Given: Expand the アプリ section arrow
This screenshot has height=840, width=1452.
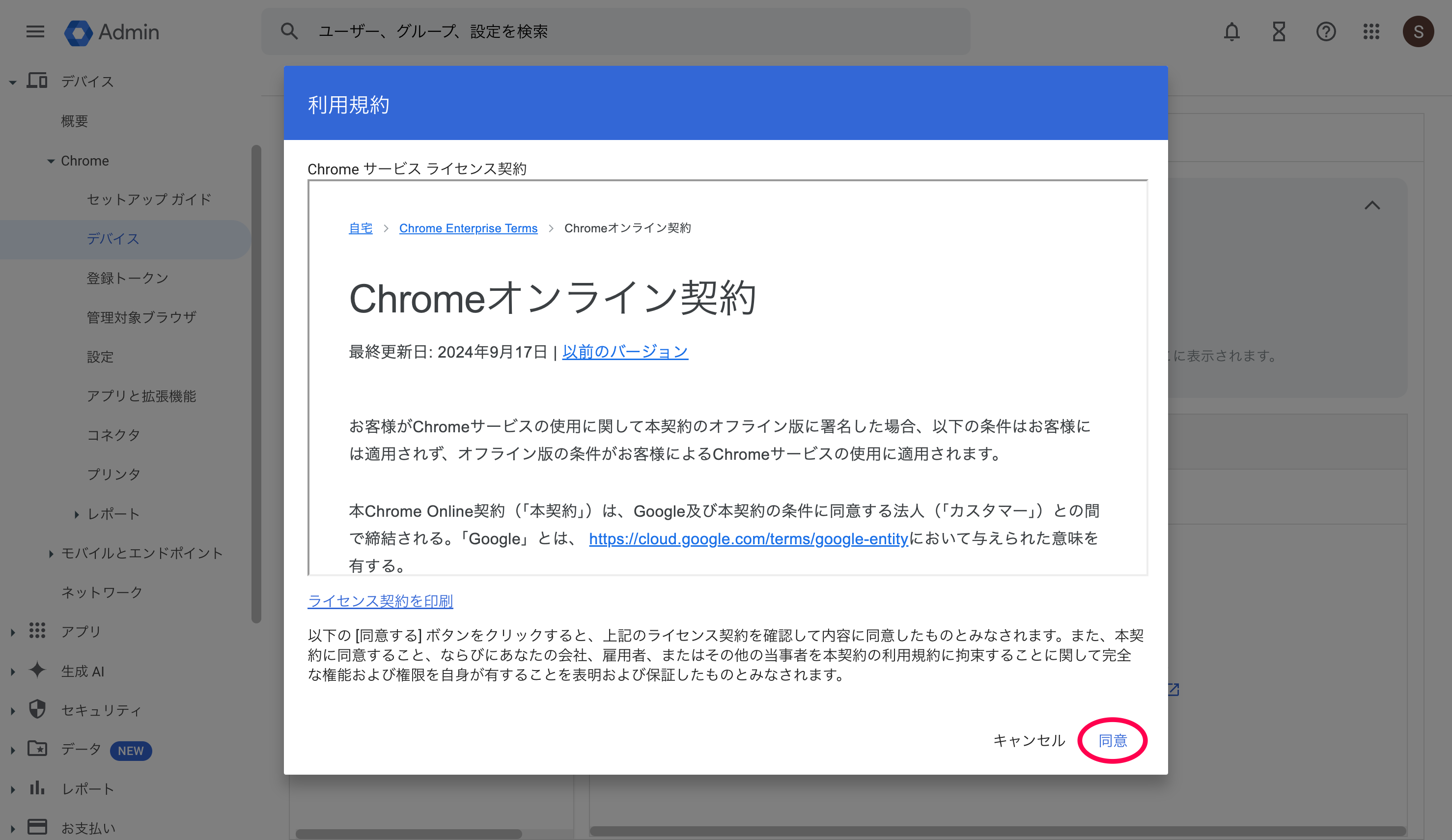Looking at the screenshot, I should click(x=13, y=632).
